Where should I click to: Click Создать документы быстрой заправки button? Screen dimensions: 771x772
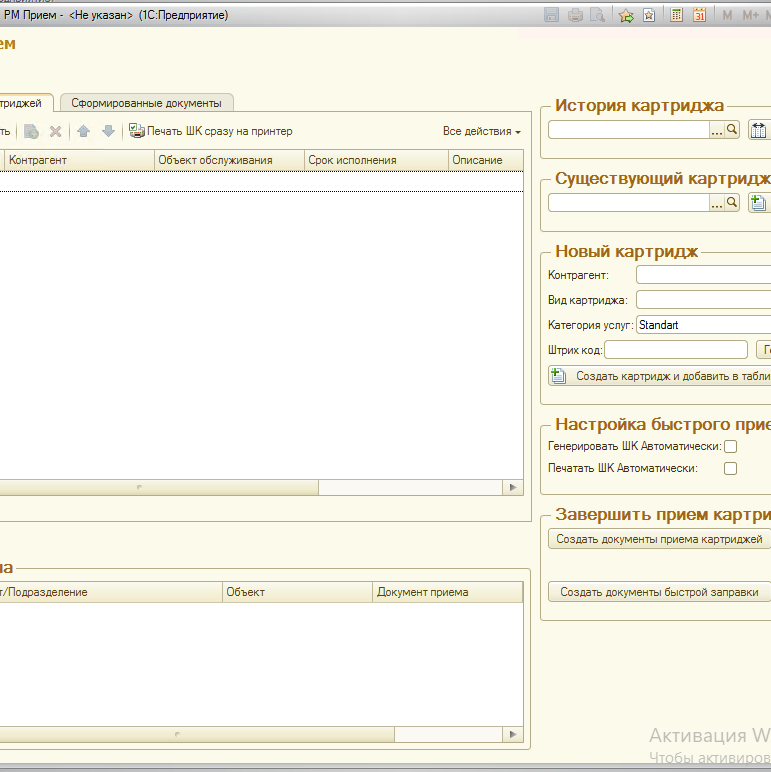tap(659, 592)
